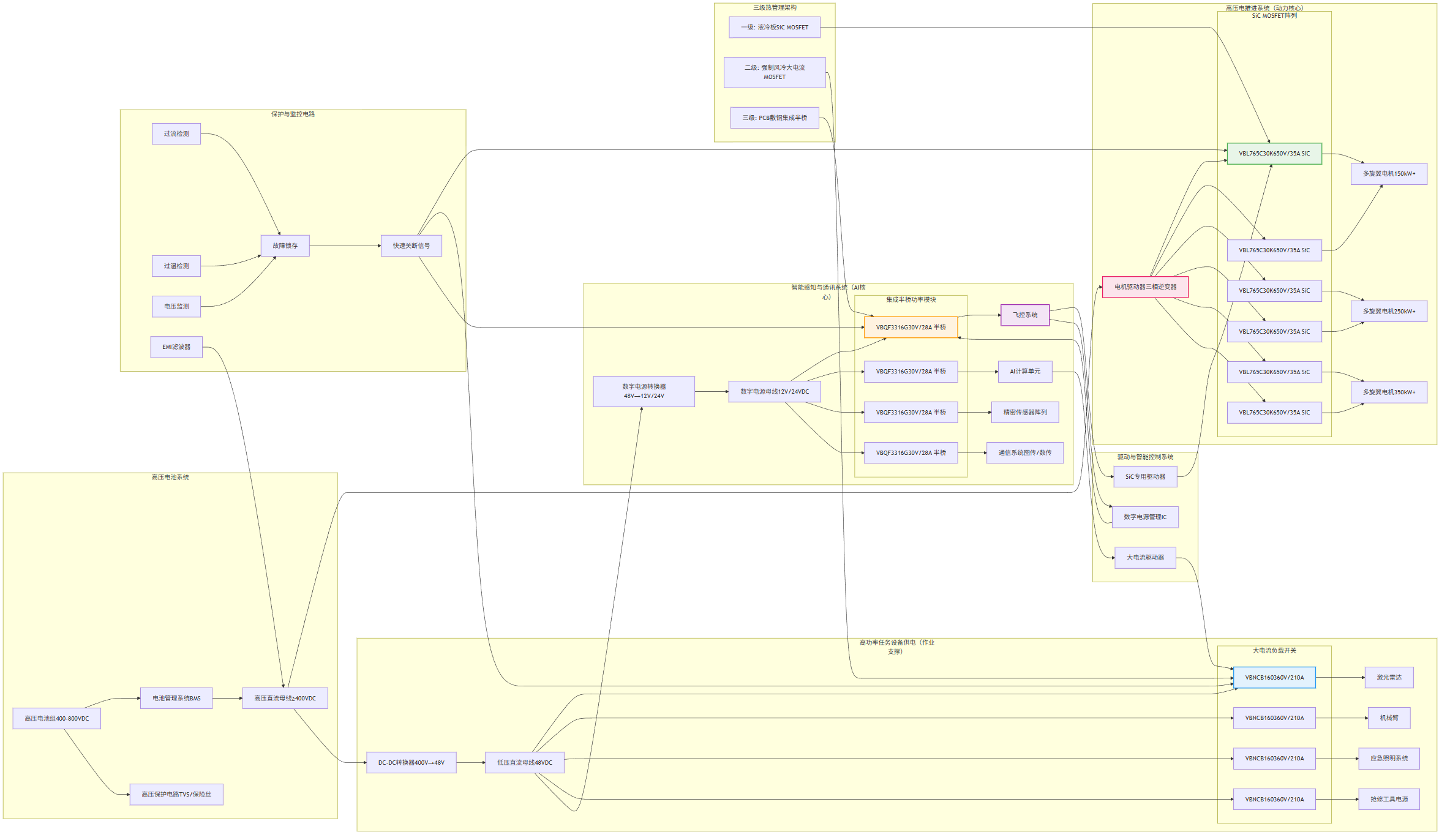
Task: Select the 多旋翼电机250kW+ node
Action: pos(1389,312)
